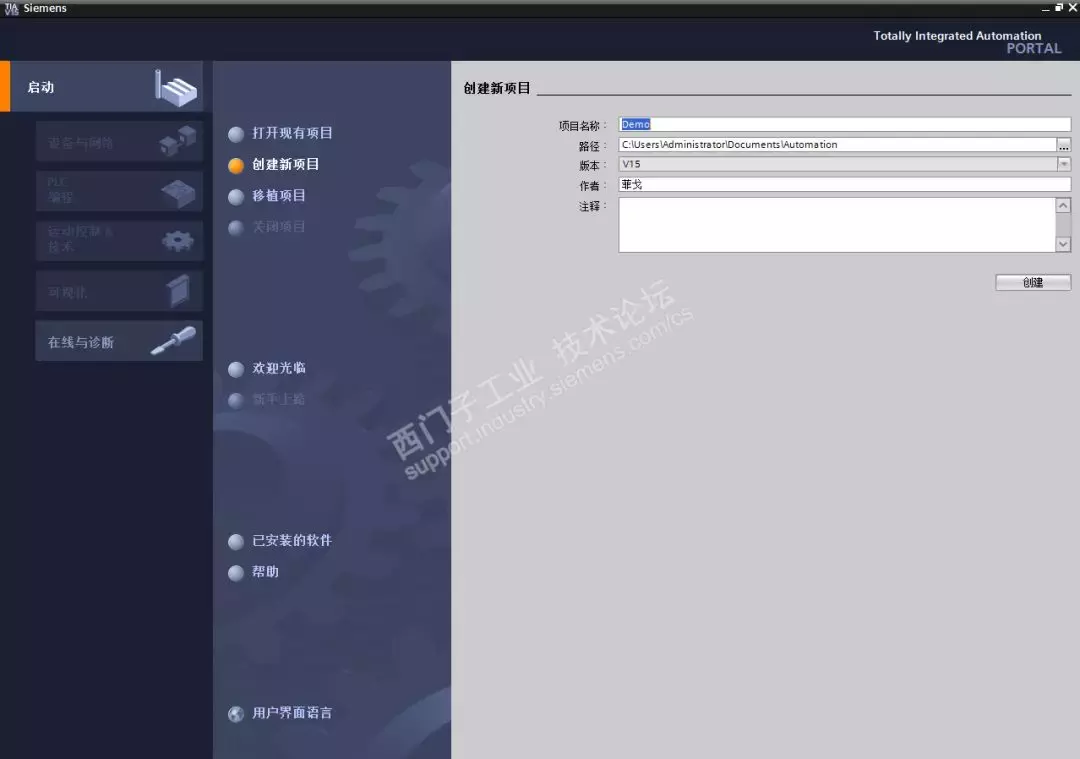Click bullet icon beside 打开现有项目

tap(236, 134)
